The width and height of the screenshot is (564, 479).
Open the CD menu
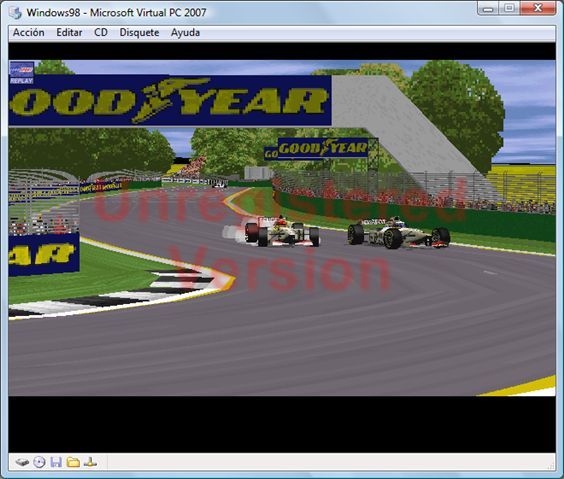[x=101, y=32]
